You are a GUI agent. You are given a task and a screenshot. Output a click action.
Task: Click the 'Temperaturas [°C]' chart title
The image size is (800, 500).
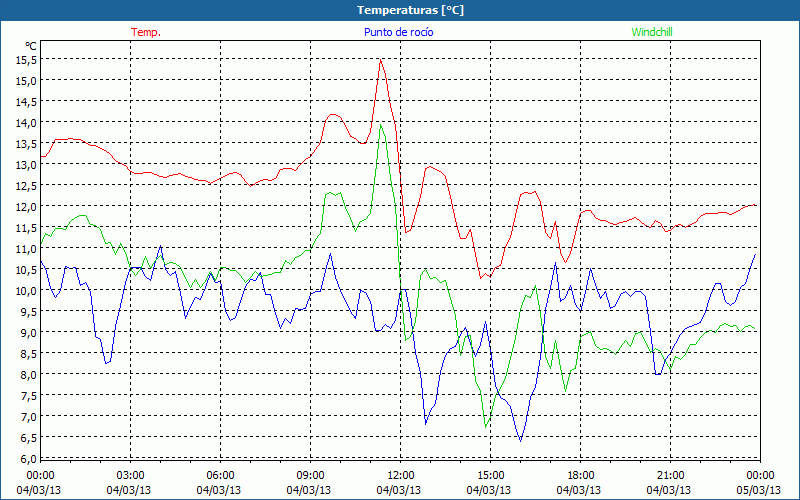click(x=410, y=10)
